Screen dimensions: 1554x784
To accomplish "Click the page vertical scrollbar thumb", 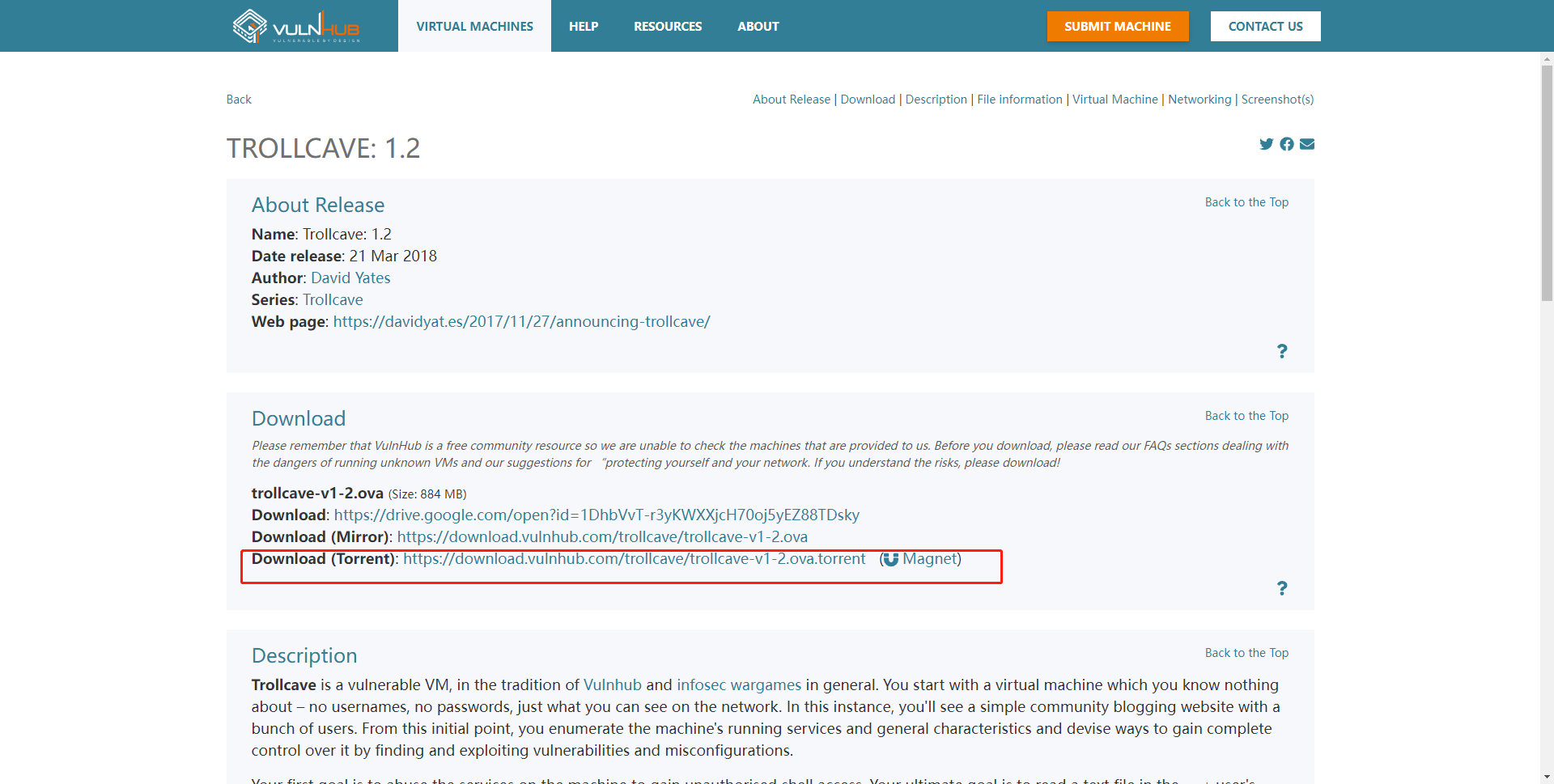I will click(1547, 183).
